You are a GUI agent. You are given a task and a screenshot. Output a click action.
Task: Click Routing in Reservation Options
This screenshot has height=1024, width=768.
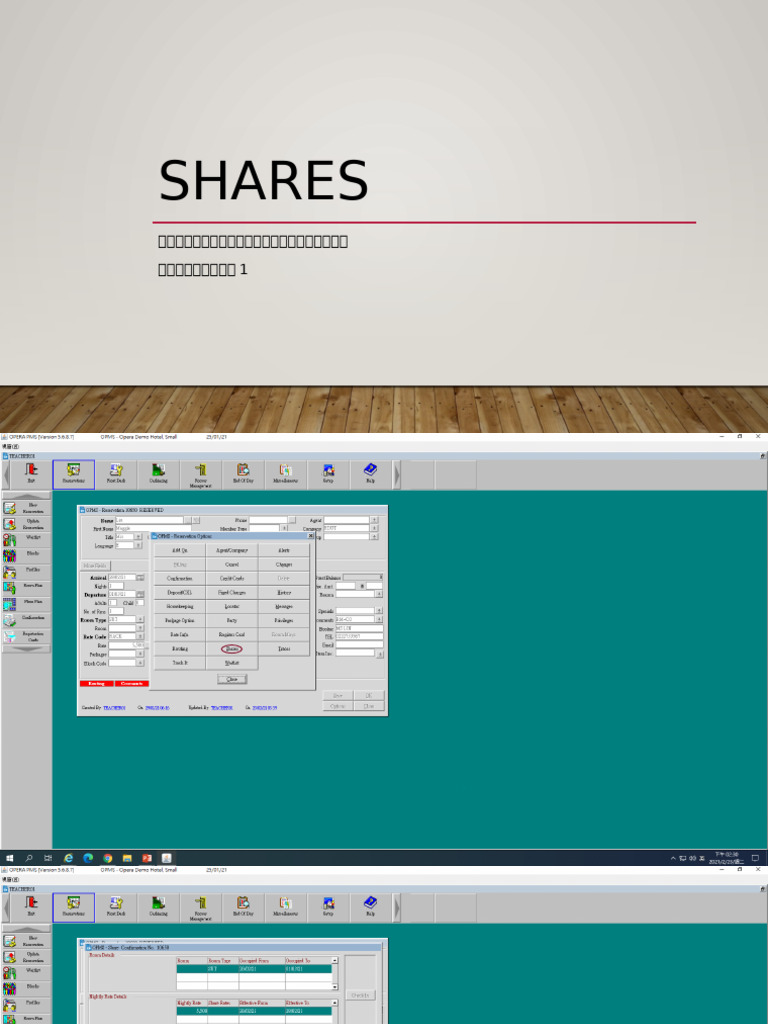tap(180, 648)
